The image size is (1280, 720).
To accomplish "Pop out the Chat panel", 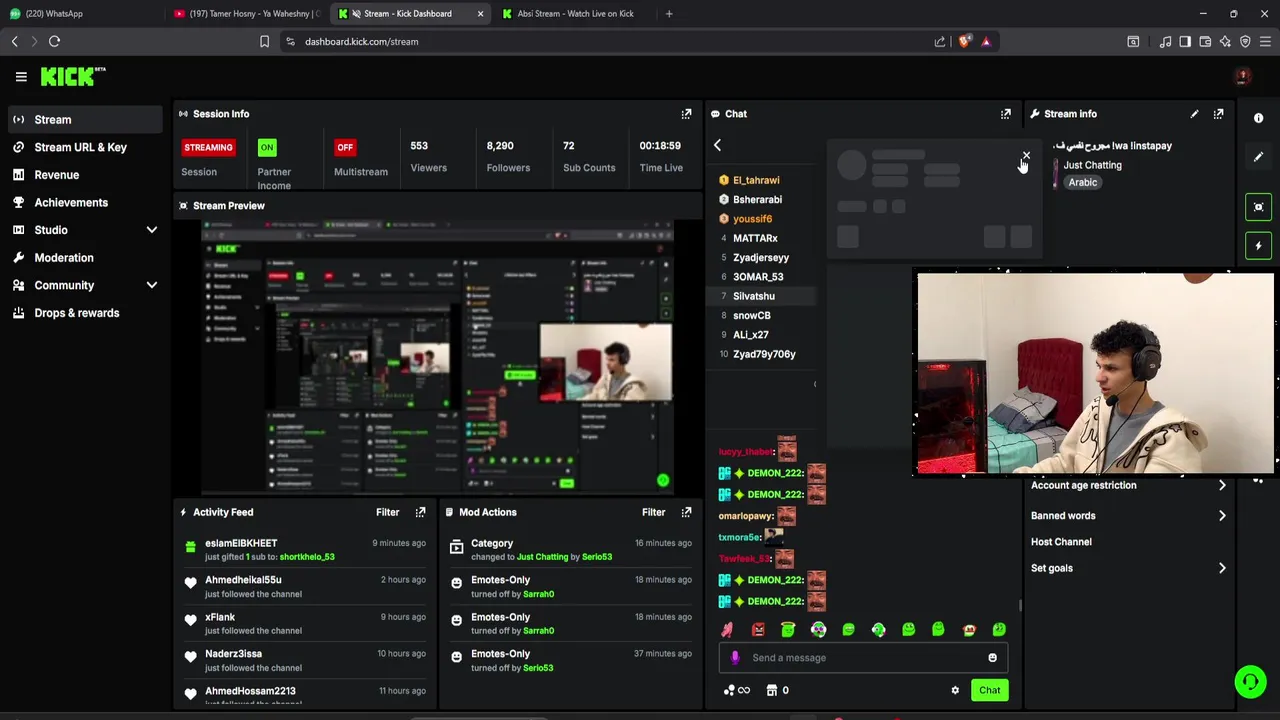I will (1005, 114).
